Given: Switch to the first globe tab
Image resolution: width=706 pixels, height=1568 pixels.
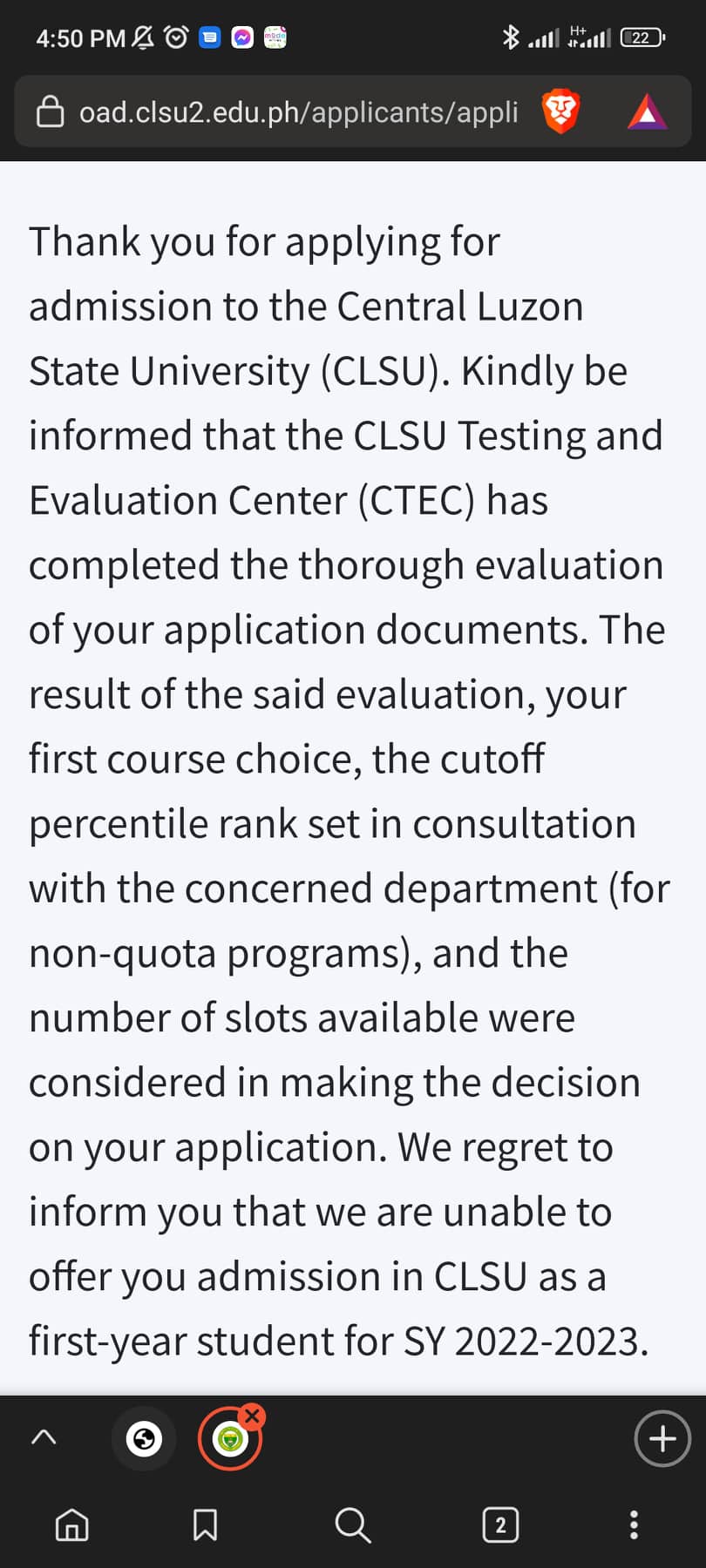Looking at the screenshot, I should (x=144, y=1438).
